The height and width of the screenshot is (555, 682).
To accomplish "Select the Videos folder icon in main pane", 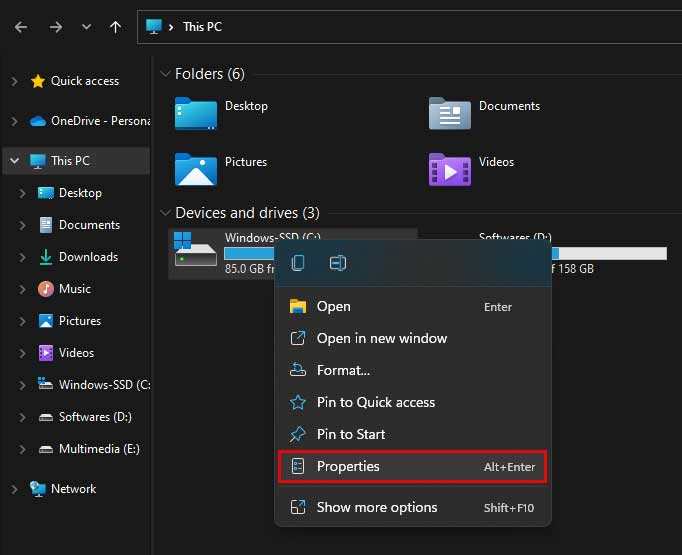I will (x=450, y=170).
